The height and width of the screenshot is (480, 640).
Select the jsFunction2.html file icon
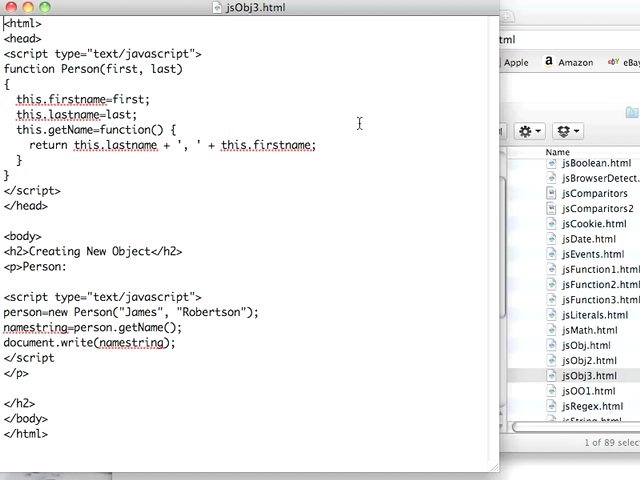coord(551,284)
